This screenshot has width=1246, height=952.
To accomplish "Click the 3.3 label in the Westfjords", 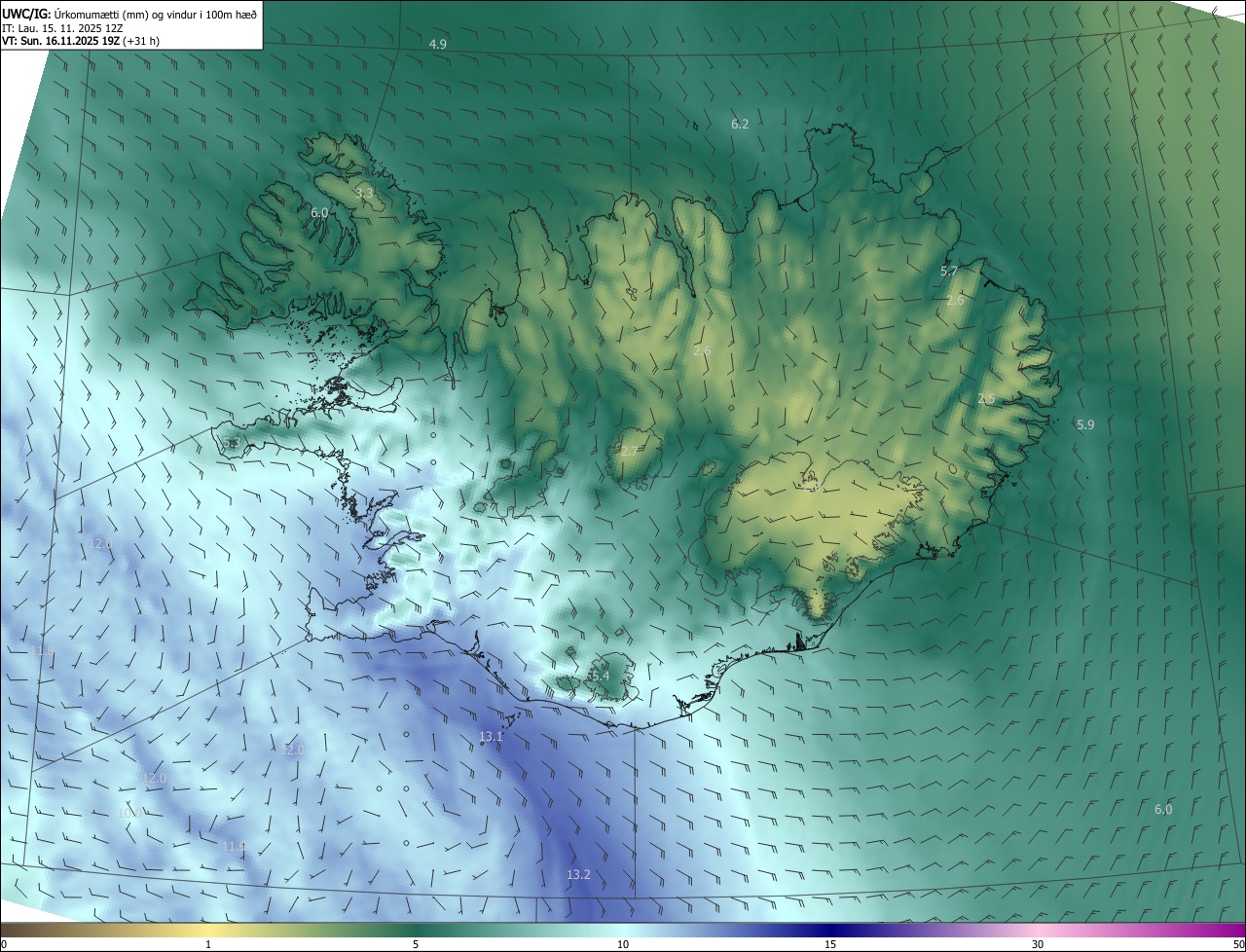I will pyautogui.click(x=364, y=194).
